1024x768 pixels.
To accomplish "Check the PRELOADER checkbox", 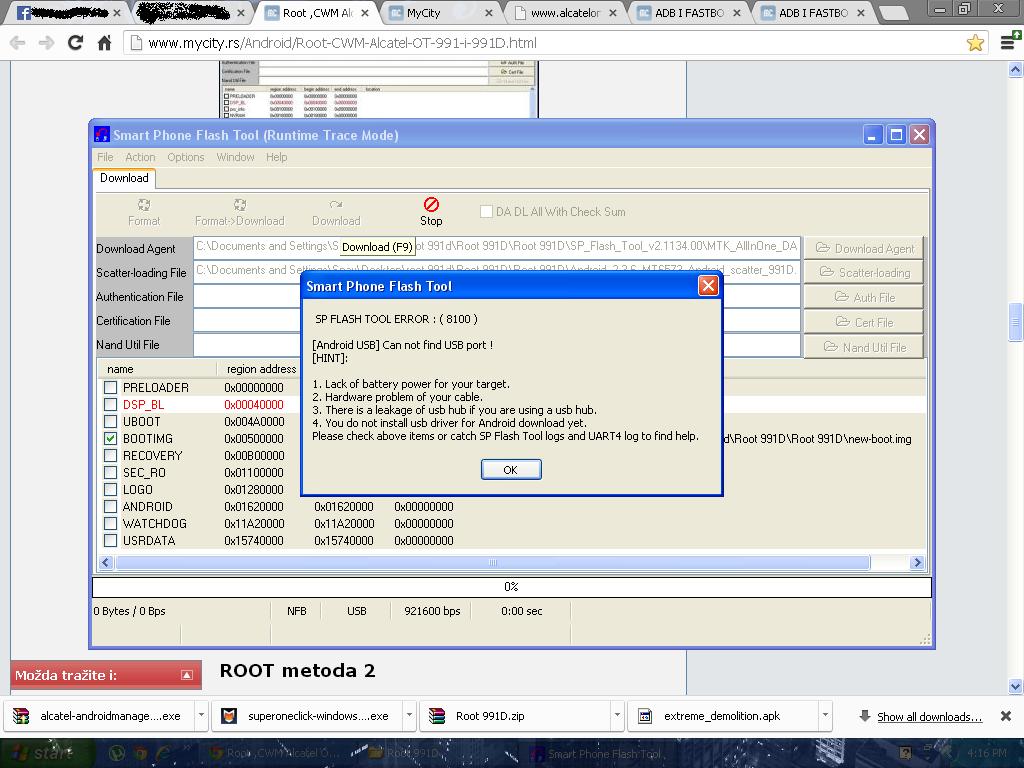I will [x=110, y=387].
